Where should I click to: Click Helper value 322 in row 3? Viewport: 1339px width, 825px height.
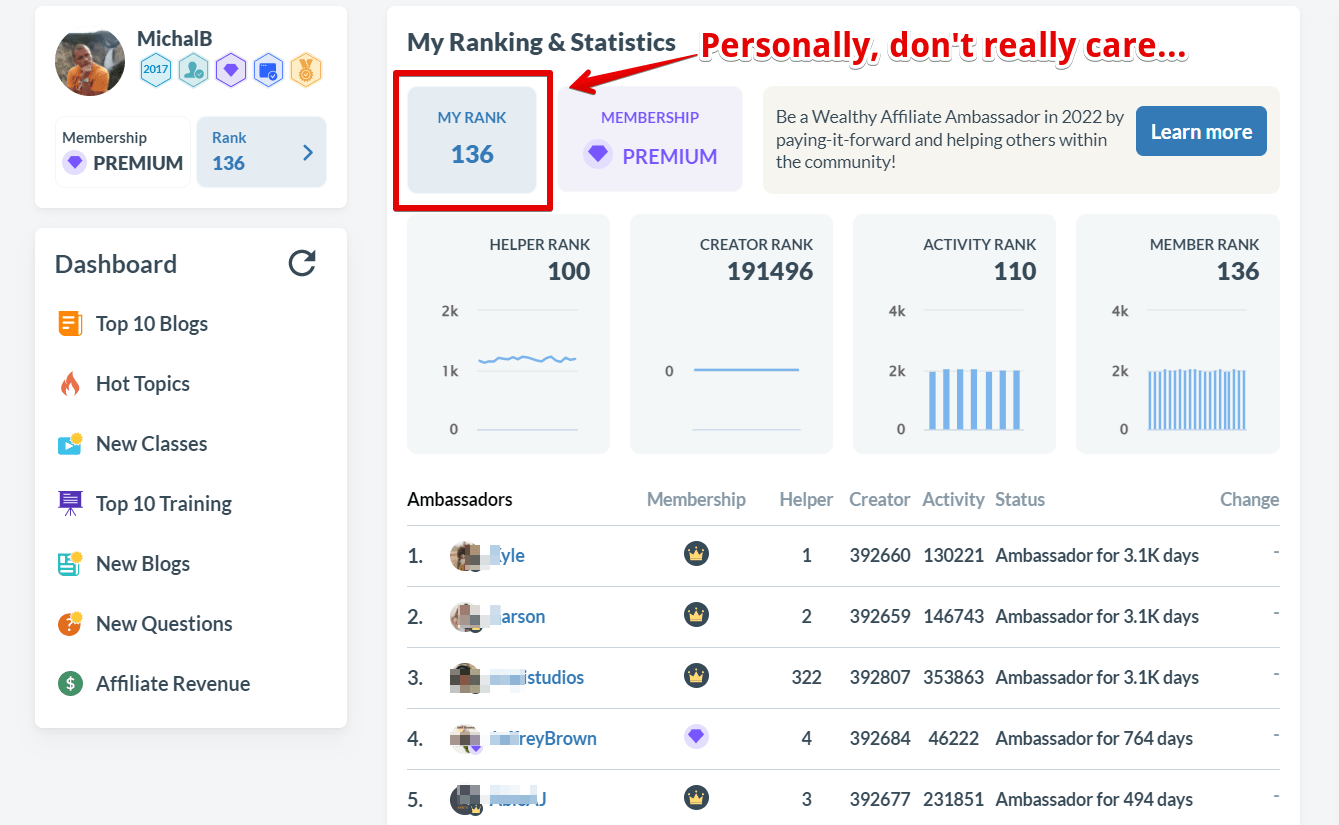(806, 678)
